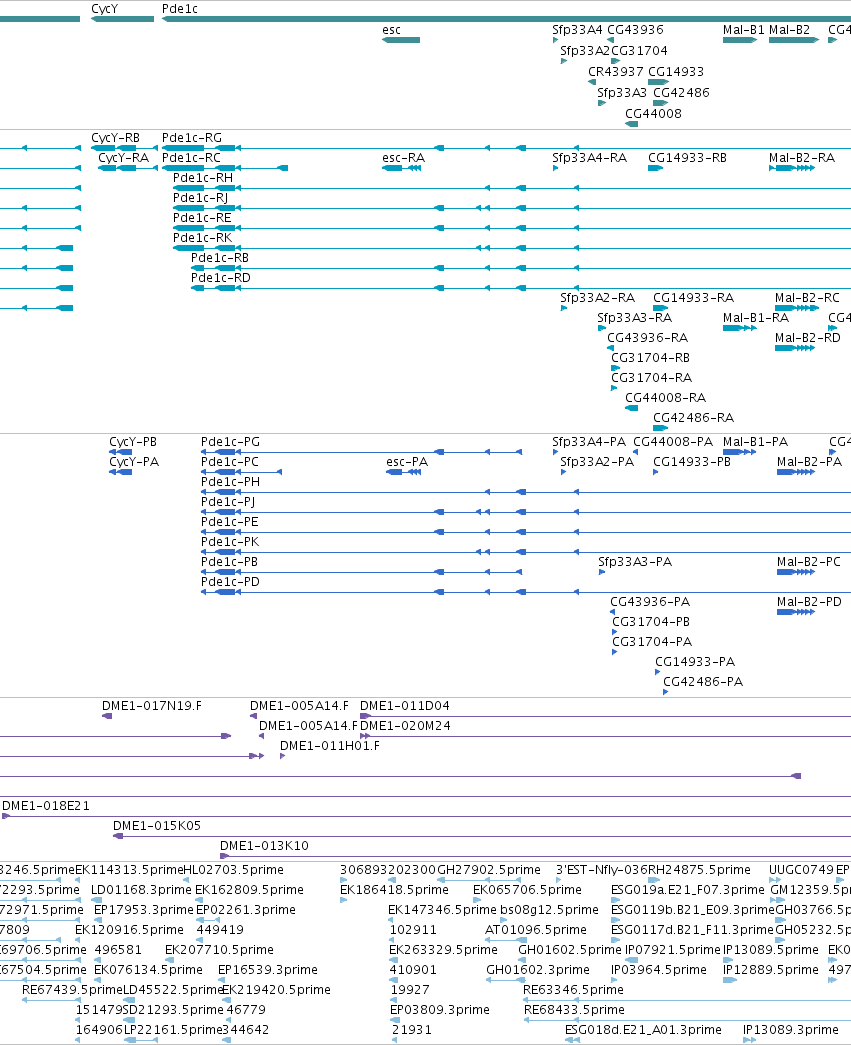Select the teal arrow glyph under esc
This screenshot has width=851, height=1045.
point(401,40)
